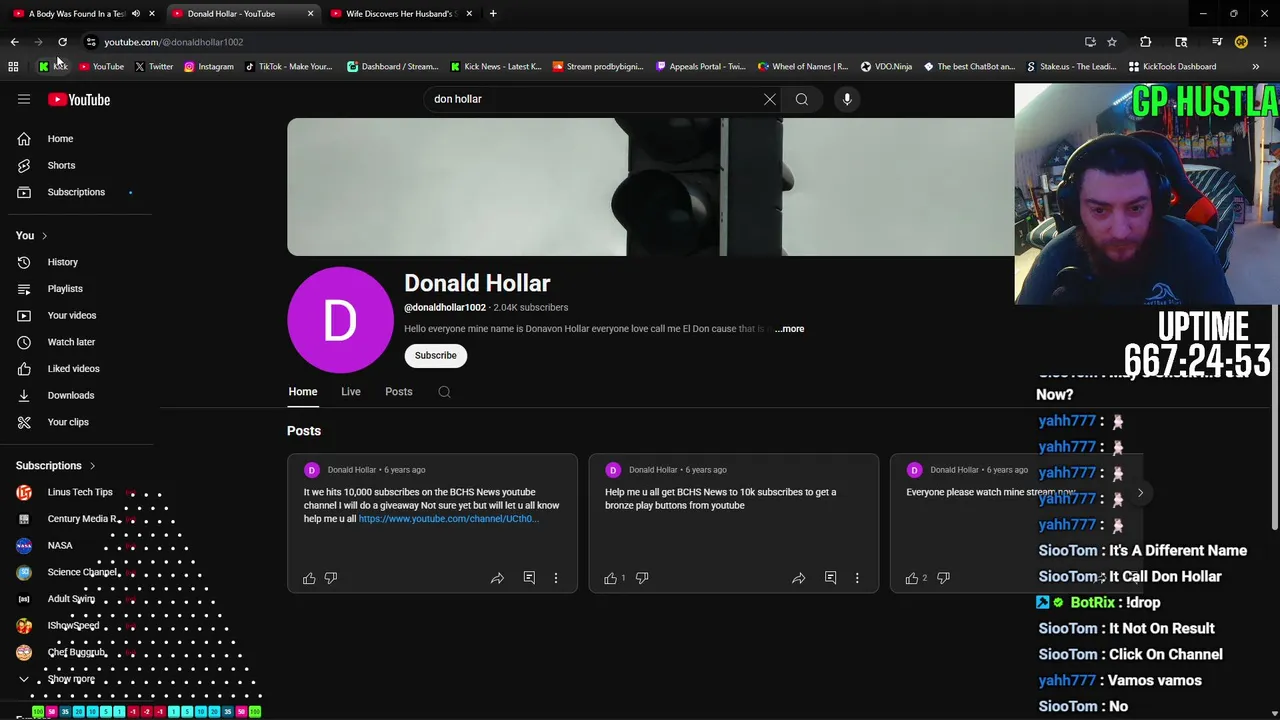Viewport: 1280px width, 720px height.
Task: Dislike the 10,000 subscribes giveaway post
Action: (331, 578)
